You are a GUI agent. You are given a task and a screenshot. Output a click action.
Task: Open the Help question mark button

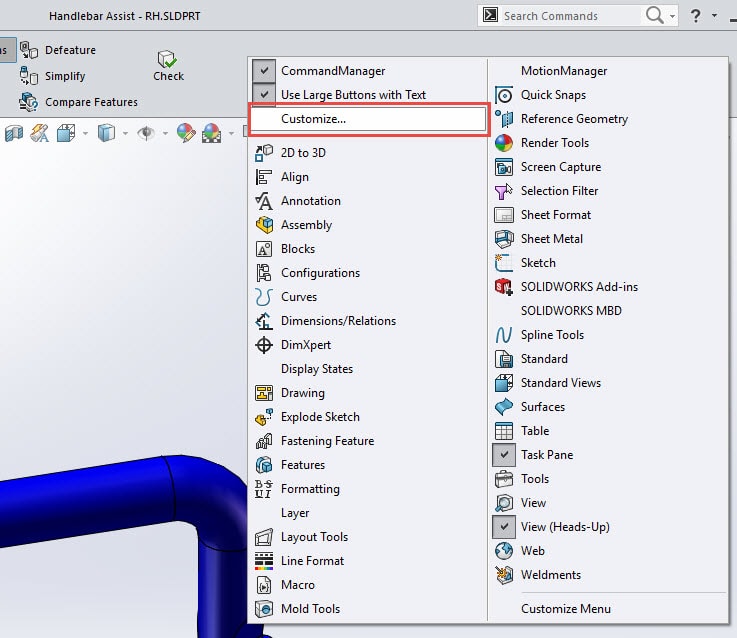coord(696,16)
